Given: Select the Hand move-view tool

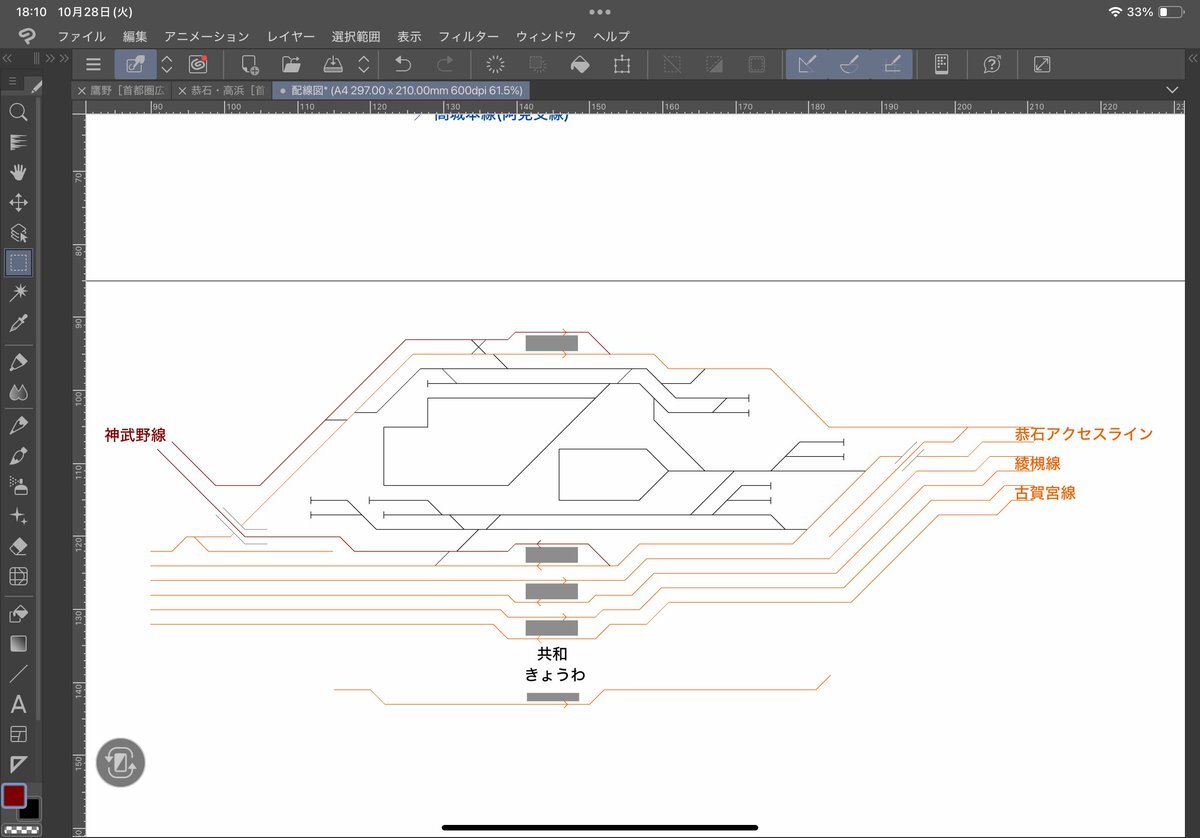Looking at the screenshot, I should pos(18,172).
